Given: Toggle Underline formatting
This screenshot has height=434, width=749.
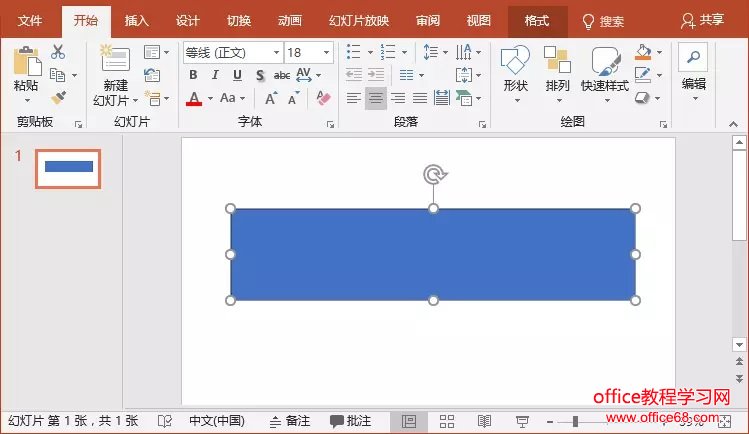Looking at the screenshot, I should (237, 75).
